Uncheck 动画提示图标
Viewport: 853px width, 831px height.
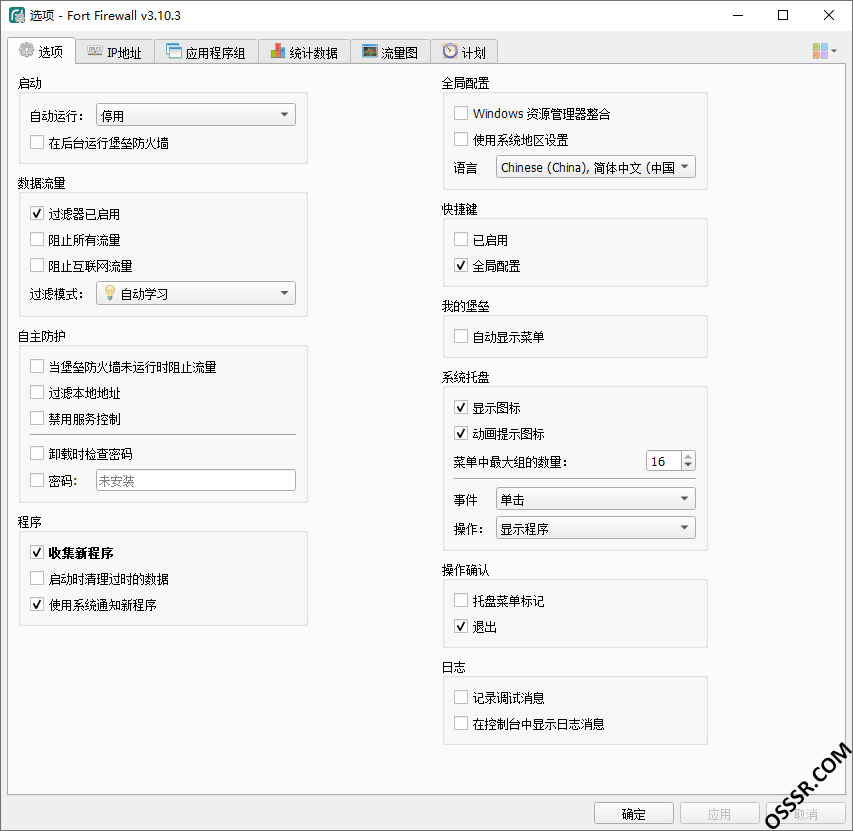coord(461,433)
